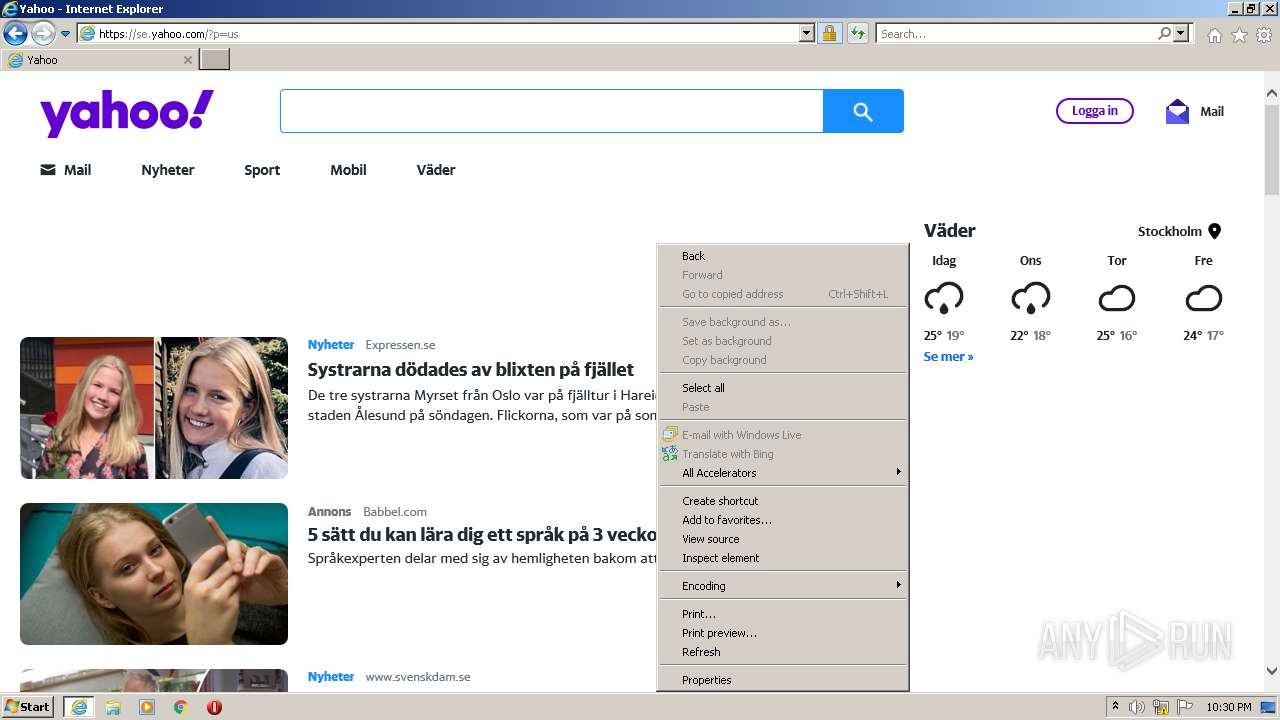This screenshot has height=720, width=1280.
Task: Click the Tor cloud weather icon
Action: click(x=1117, y=298)
